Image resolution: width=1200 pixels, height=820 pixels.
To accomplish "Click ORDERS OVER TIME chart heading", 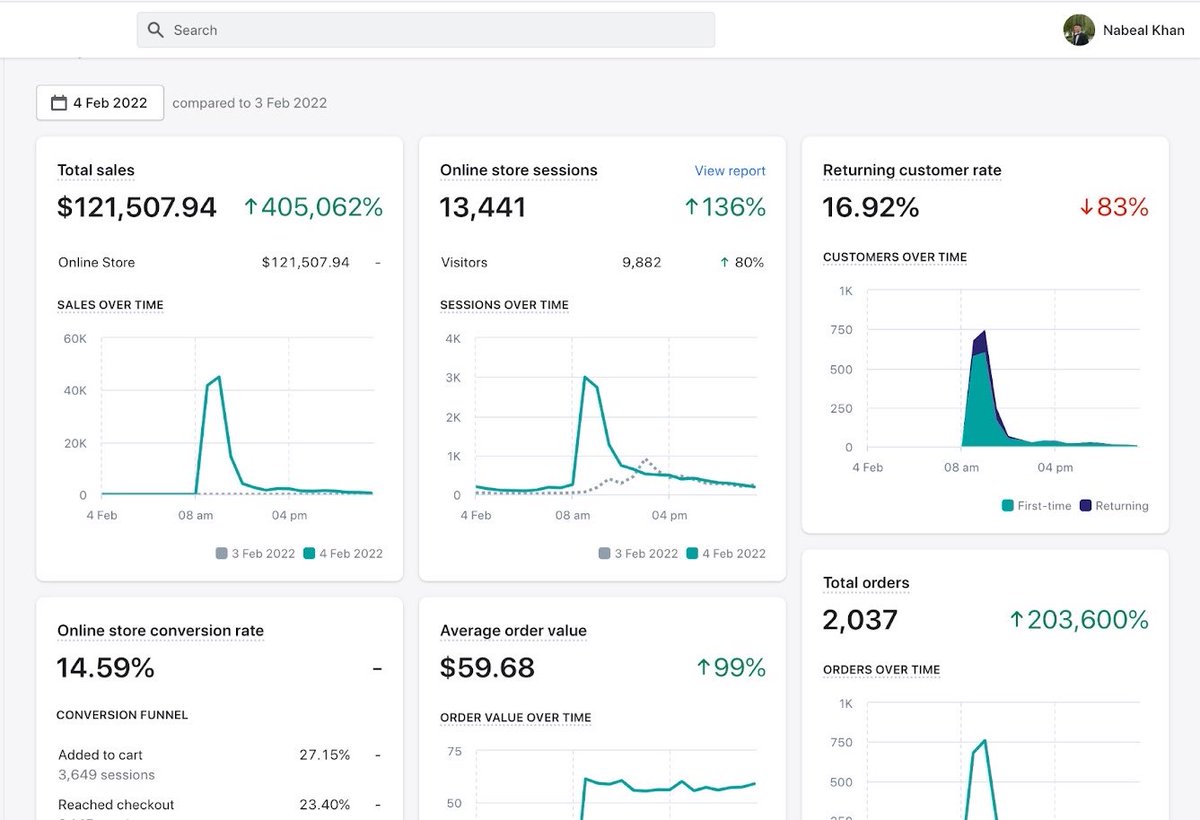I will pos(881,670).
